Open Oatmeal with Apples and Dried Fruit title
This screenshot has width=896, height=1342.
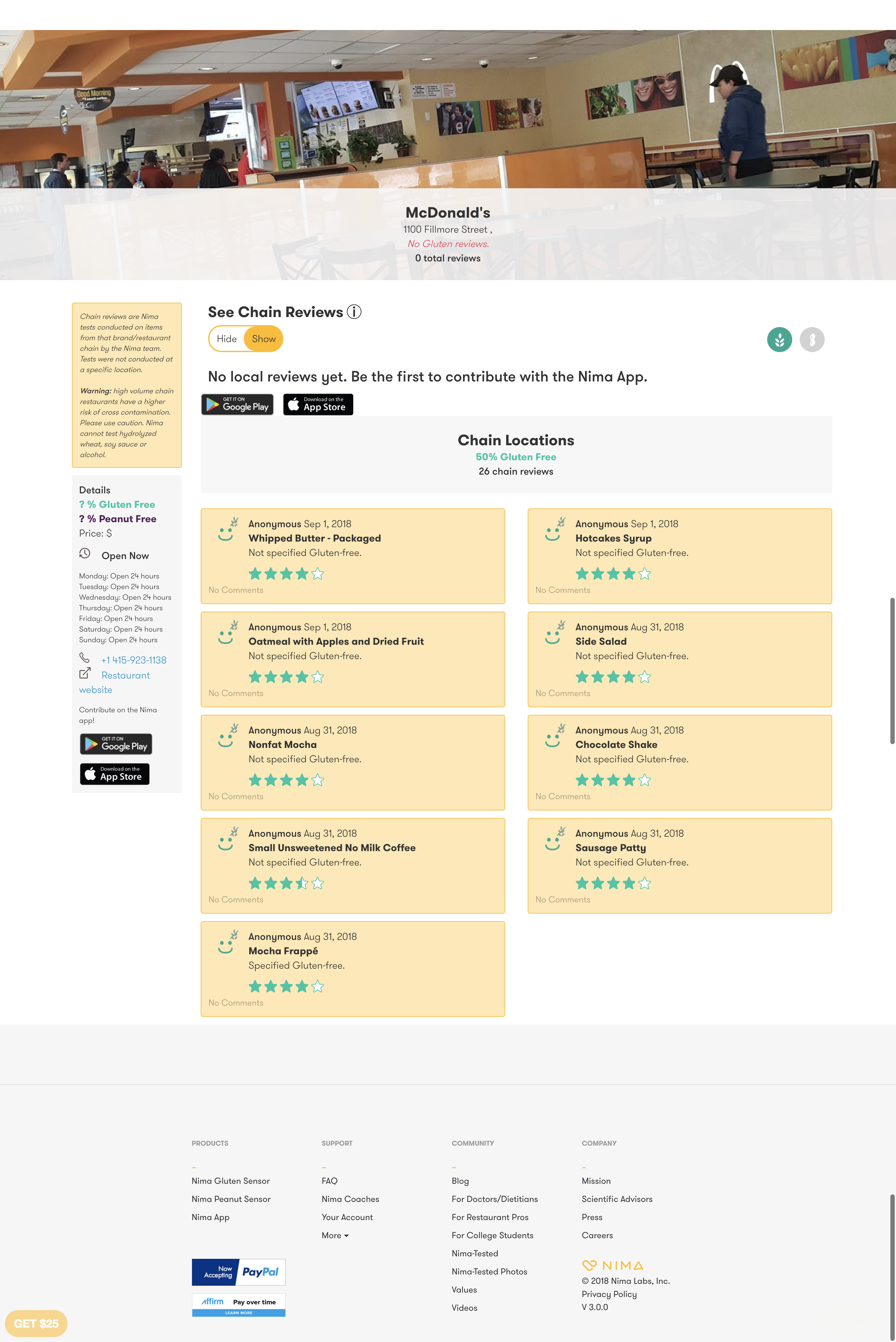[x=336, y=641]
